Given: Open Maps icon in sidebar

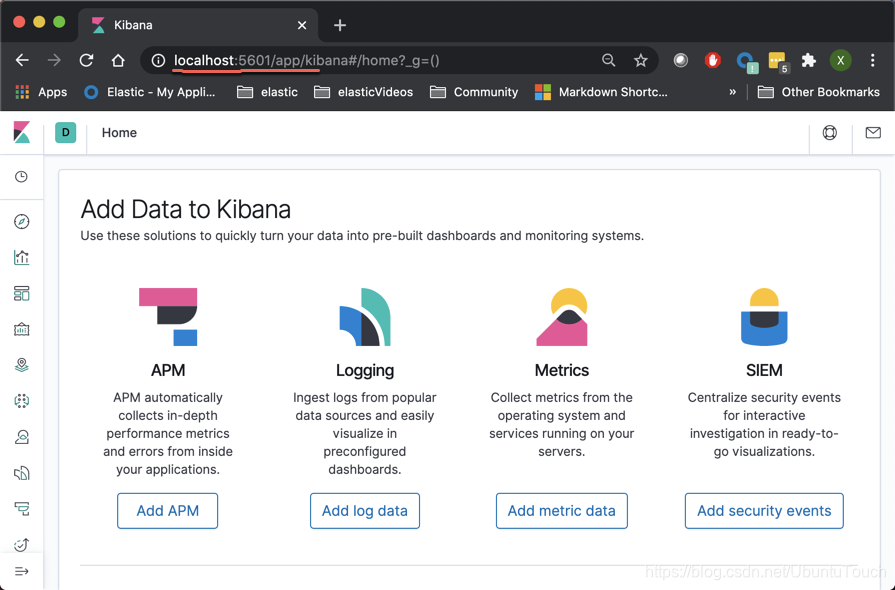Looking at the screenshot, I should point(22,365).
